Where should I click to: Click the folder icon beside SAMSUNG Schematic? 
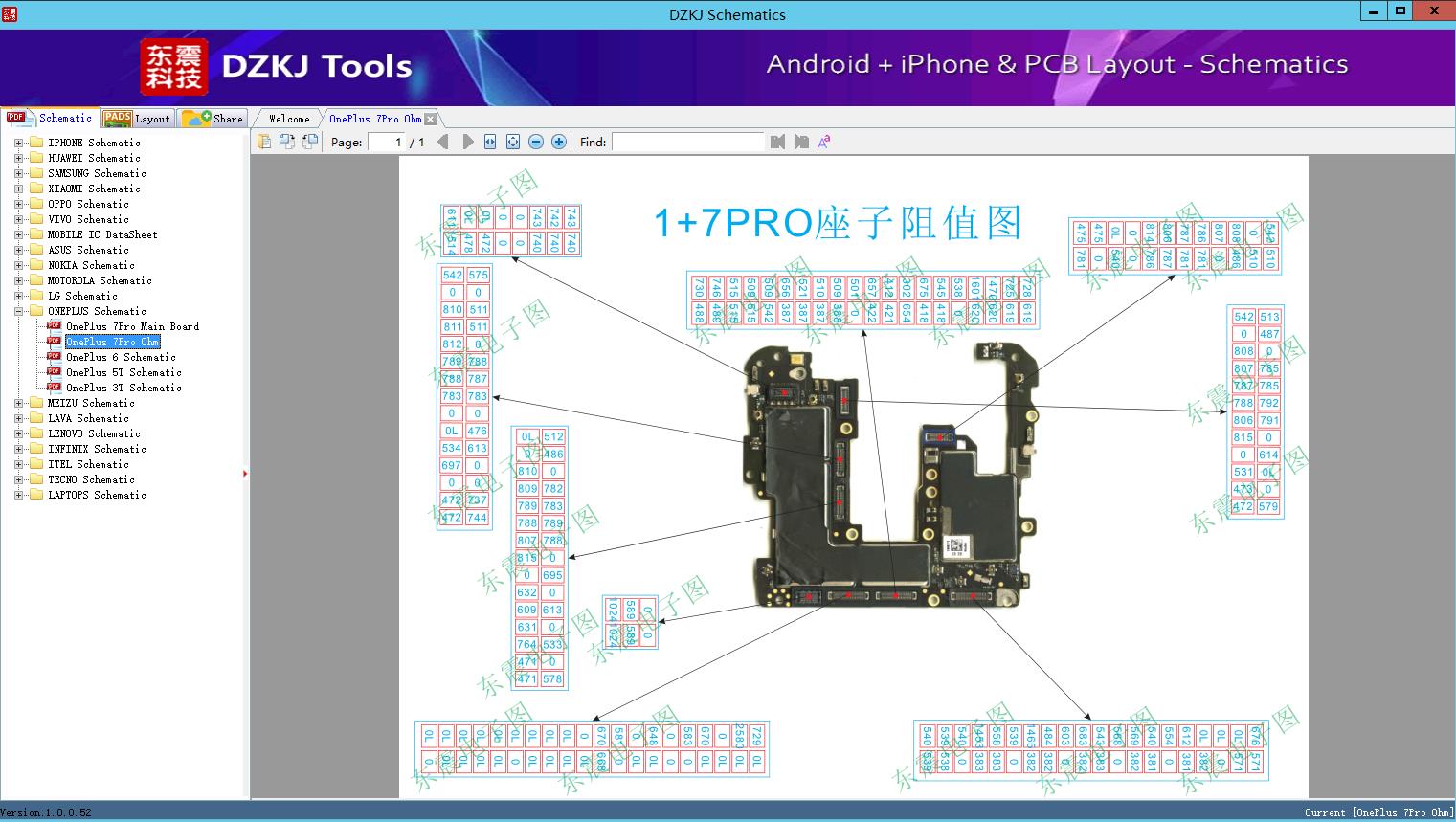[36, 173]
